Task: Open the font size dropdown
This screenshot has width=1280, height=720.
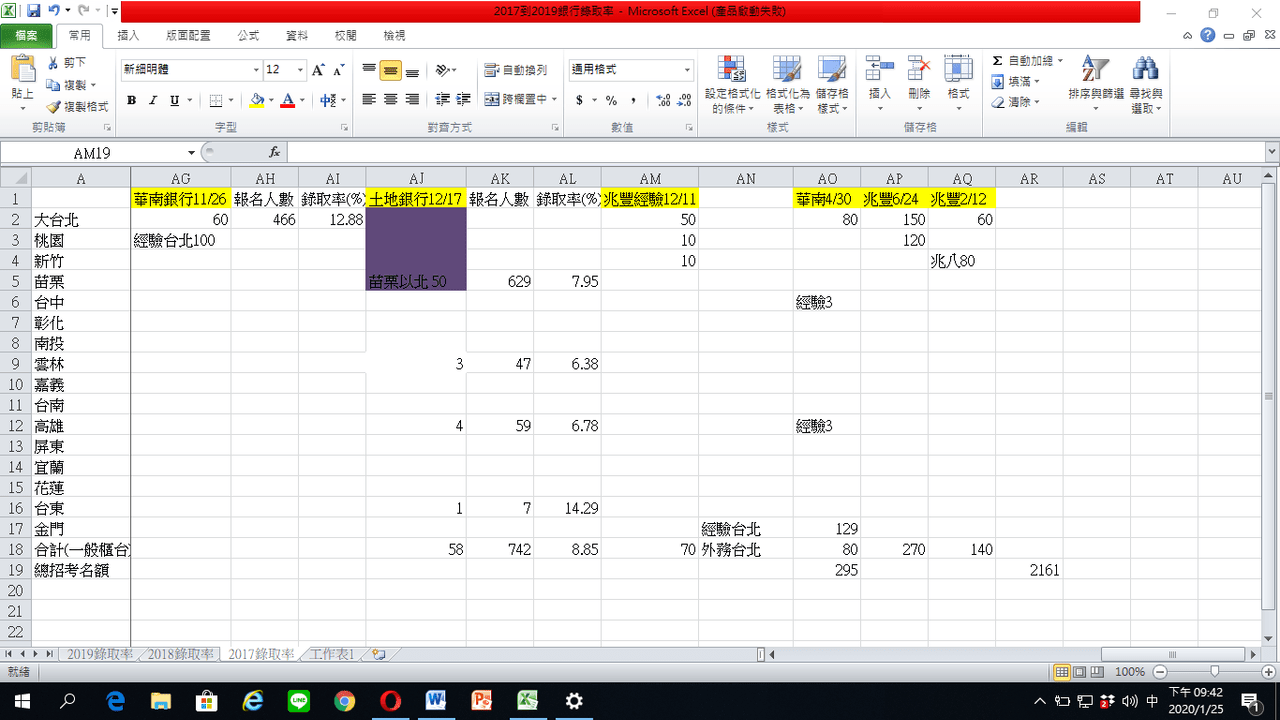Action: click(x=300, y=70)
